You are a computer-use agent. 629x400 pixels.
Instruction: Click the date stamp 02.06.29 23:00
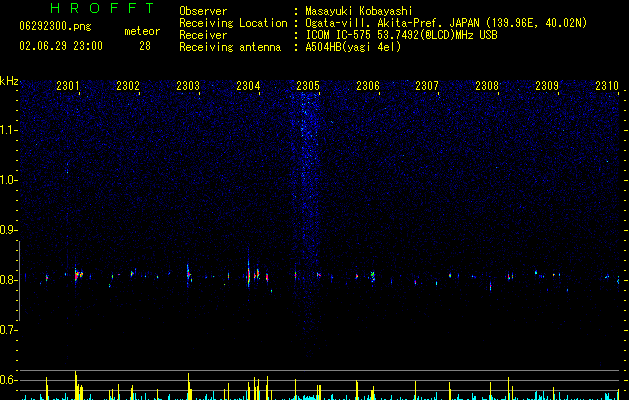61,46
